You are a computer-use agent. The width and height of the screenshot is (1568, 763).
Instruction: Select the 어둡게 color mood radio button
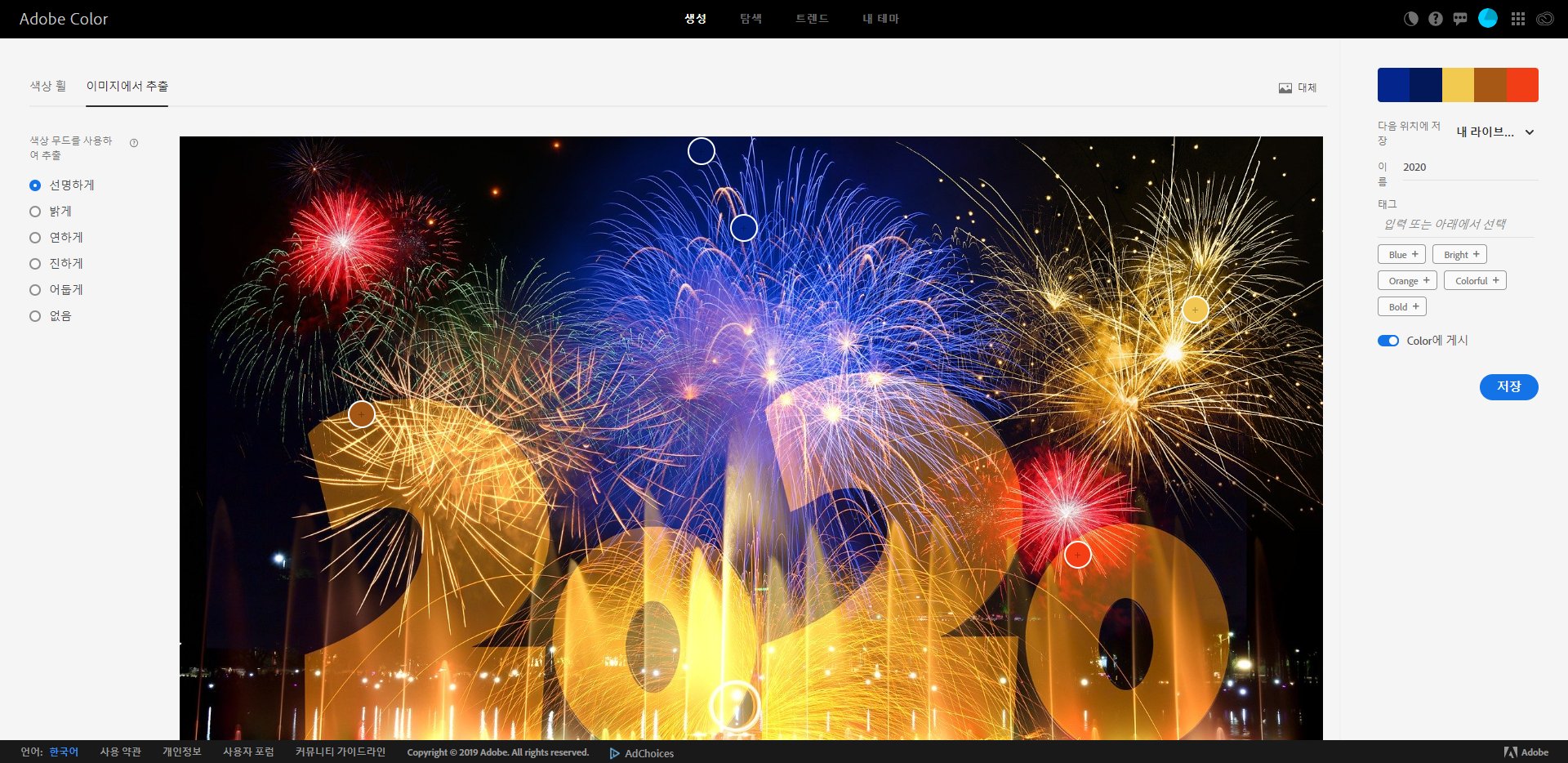coord(35,290)
